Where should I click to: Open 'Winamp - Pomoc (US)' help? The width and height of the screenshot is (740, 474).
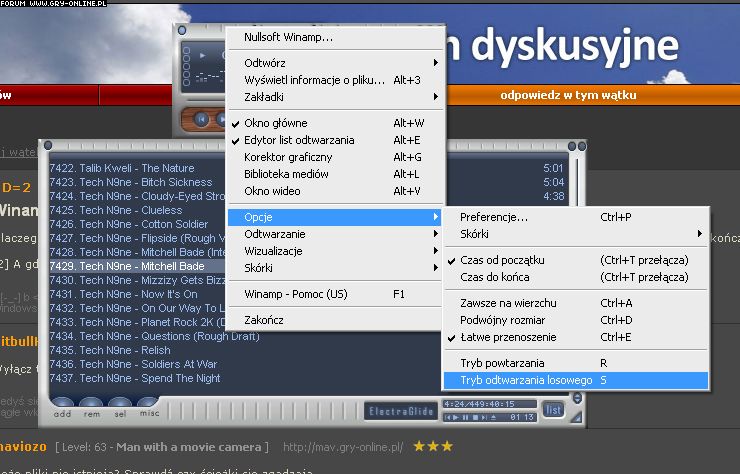point(336,294)
